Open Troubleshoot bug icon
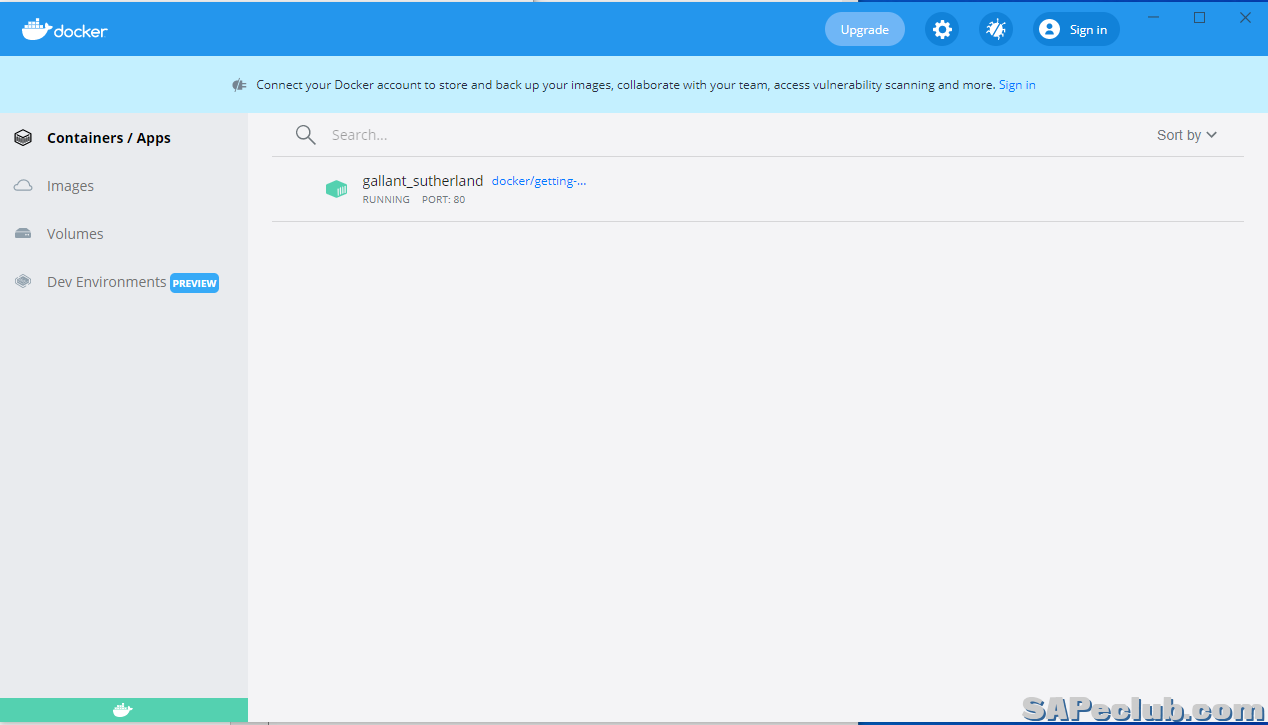 996,30
